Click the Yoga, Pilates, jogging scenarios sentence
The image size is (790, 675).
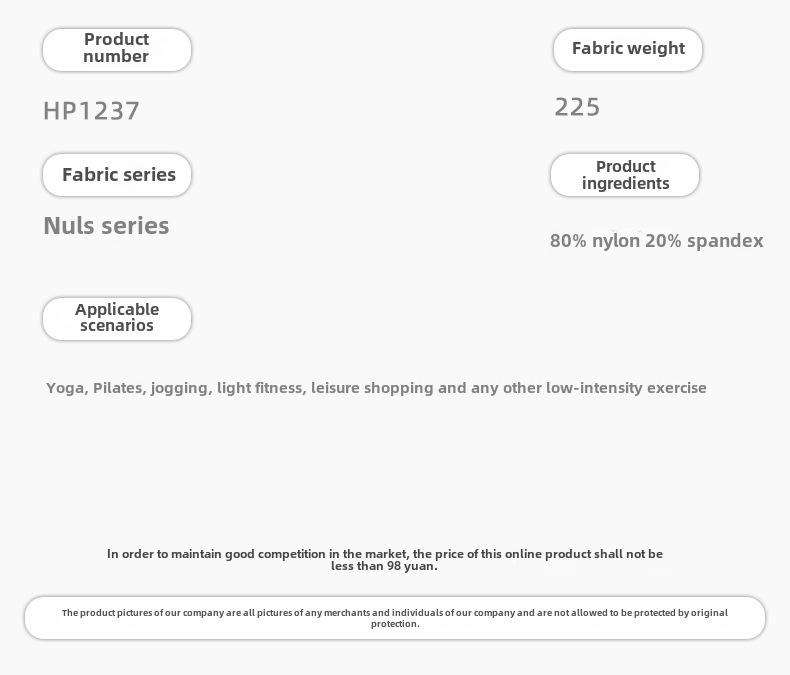point(376,388)
